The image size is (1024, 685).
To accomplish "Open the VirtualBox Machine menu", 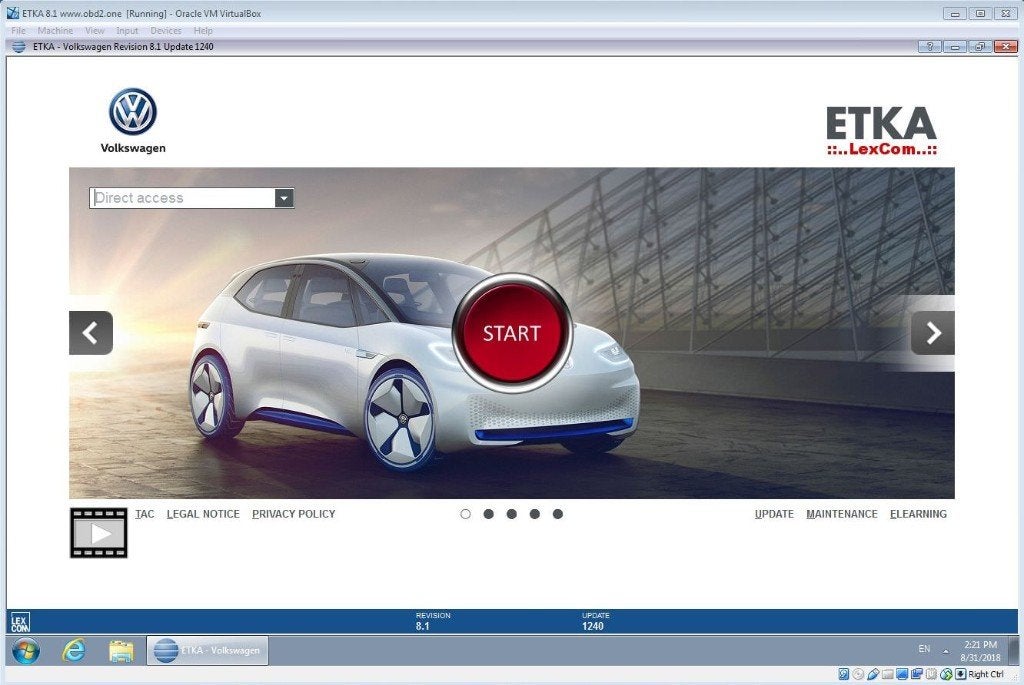I will click(56, 31).
